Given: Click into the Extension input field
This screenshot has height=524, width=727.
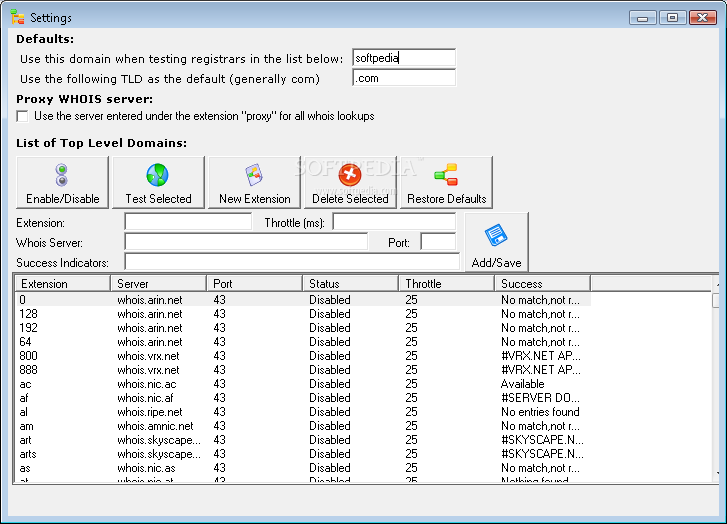Looking at the screenshot, I should pyautogui.click(x=188, y=222).
